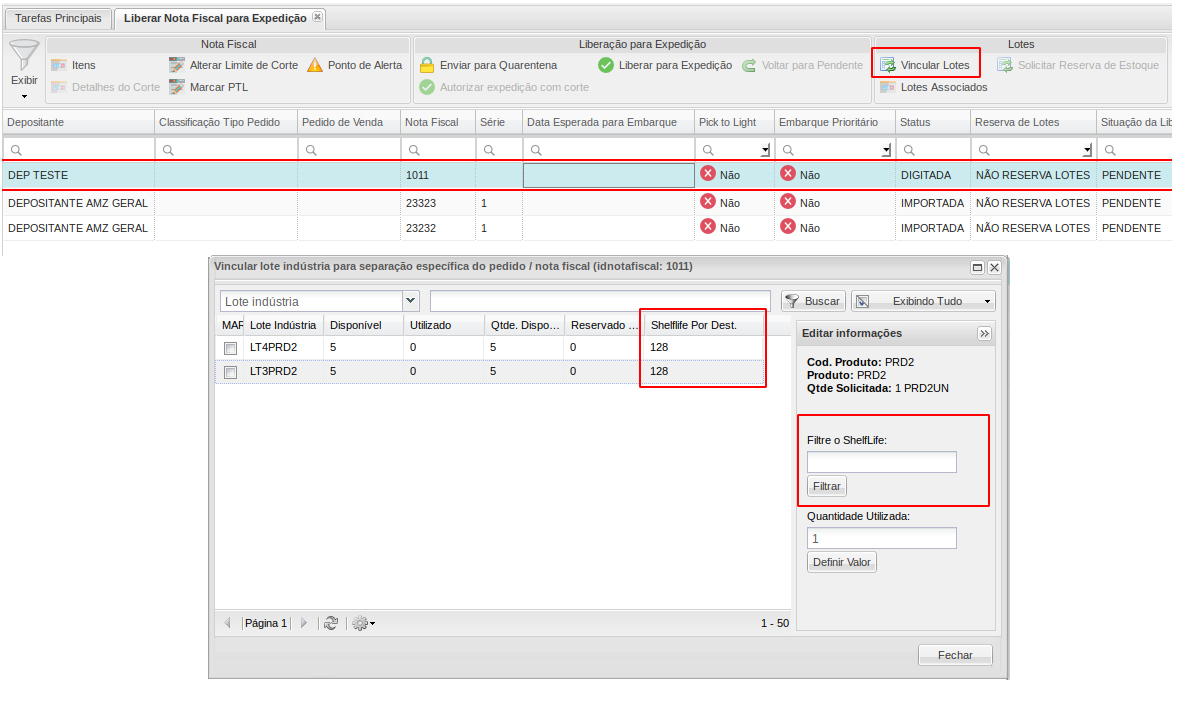The image size is (1188, 701).
Task: Check the LT3PRD2 lot checkbox
Action: (x=230, y=372)
